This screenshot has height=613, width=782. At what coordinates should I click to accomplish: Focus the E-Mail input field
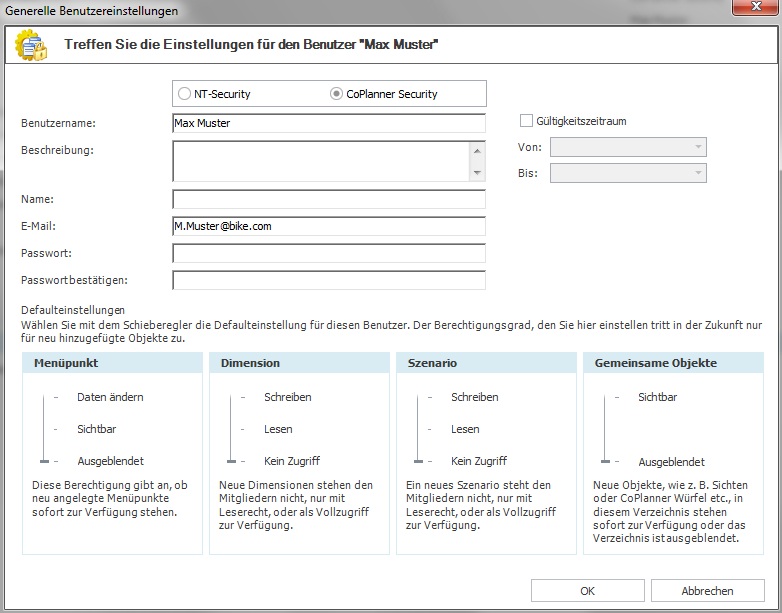tap(329, 226)
